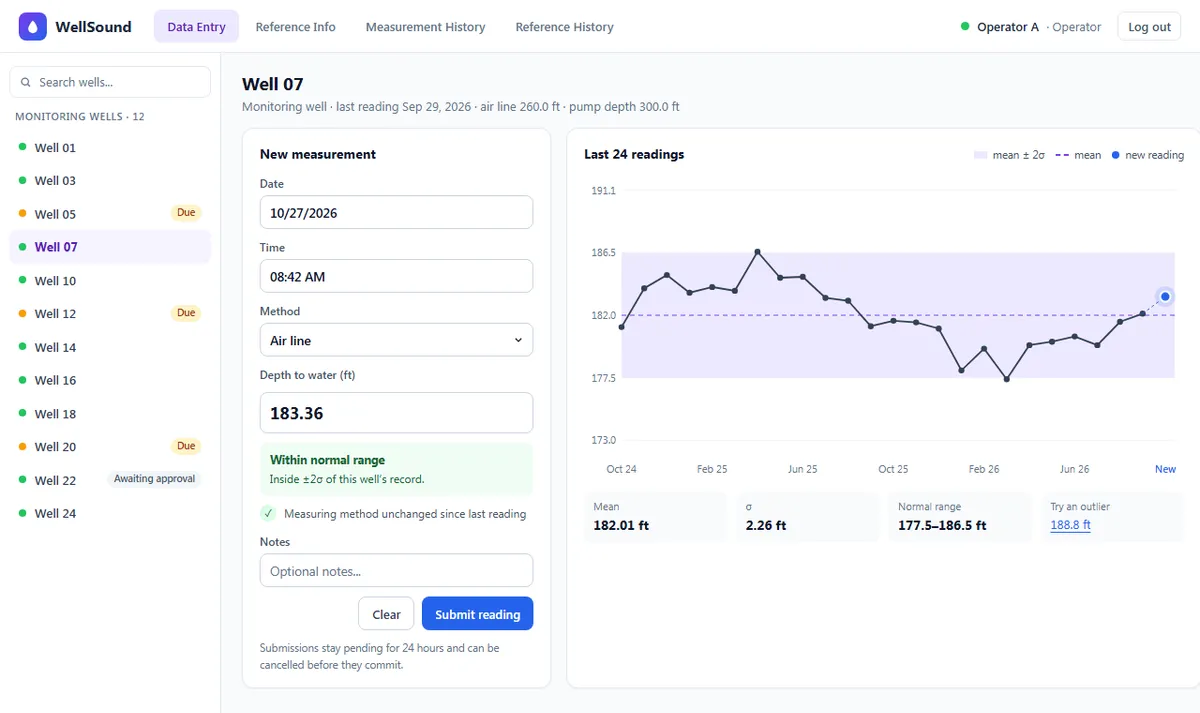This screenshot has height=713, width=1200.
Task: Open the Method dropdown set to Air line
Action: (x=396, y=340)
